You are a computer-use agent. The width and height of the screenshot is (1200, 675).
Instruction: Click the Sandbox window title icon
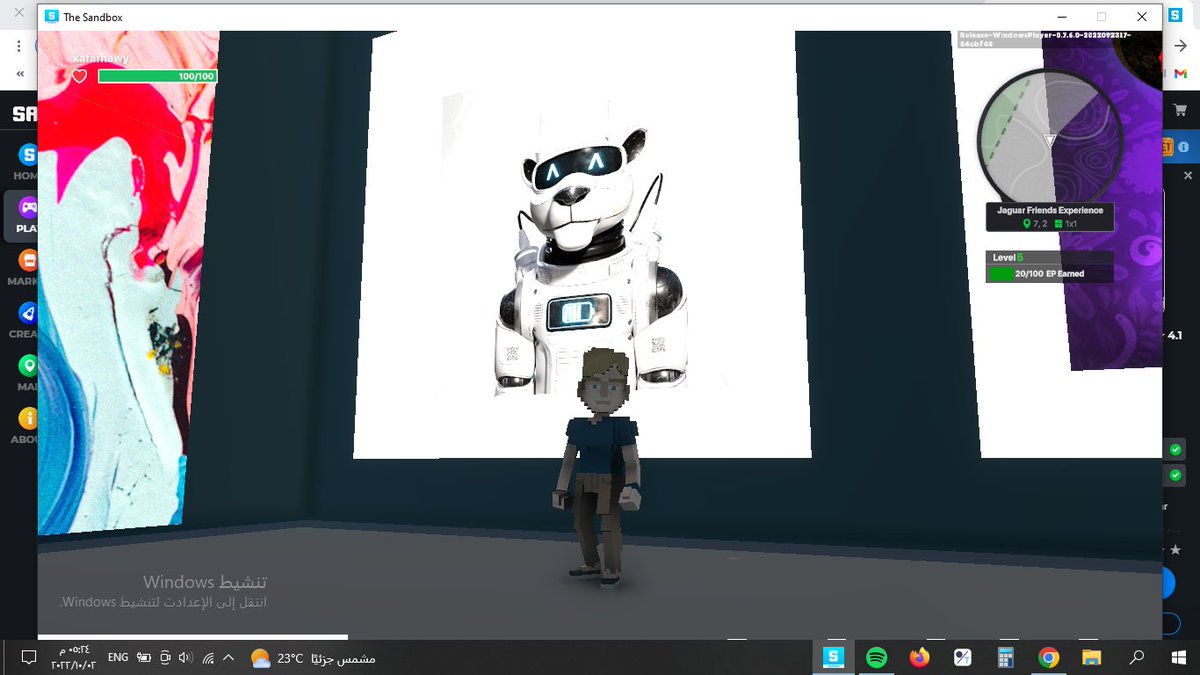point(52,17)
